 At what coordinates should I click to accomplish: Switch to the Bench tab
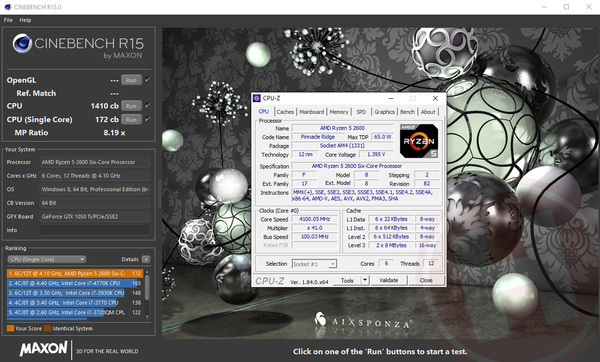coord(408,112)
